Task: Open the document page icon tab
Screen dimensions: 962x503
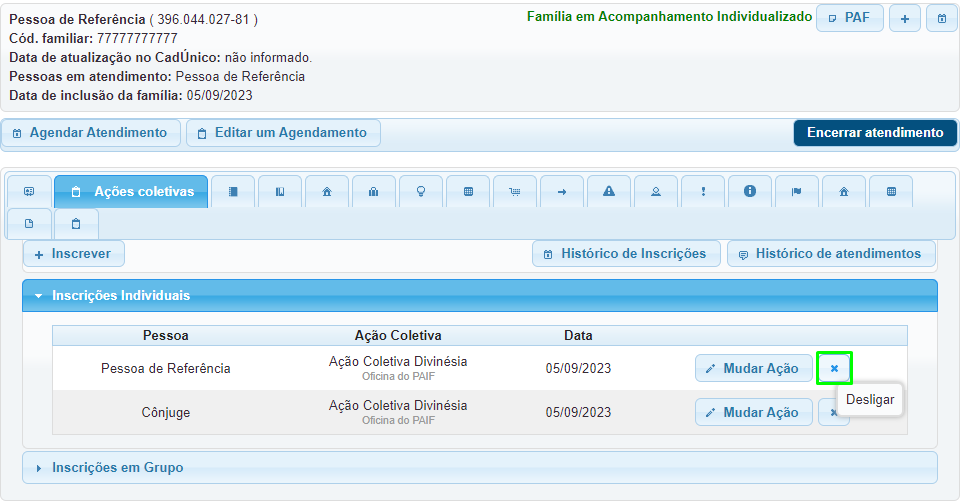Action: [x=29, y=224]
